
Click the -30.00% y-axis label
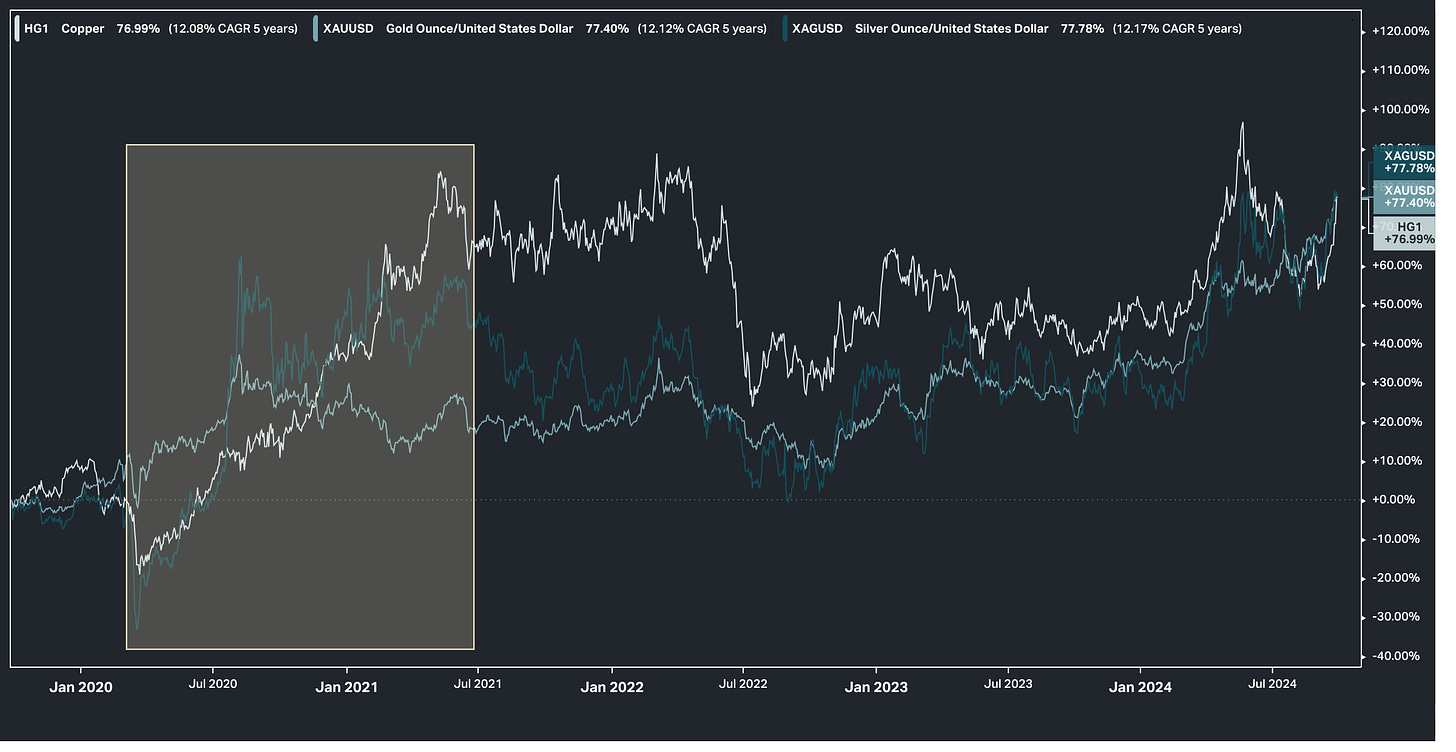pyautogui.click(x=1396, y=617)
